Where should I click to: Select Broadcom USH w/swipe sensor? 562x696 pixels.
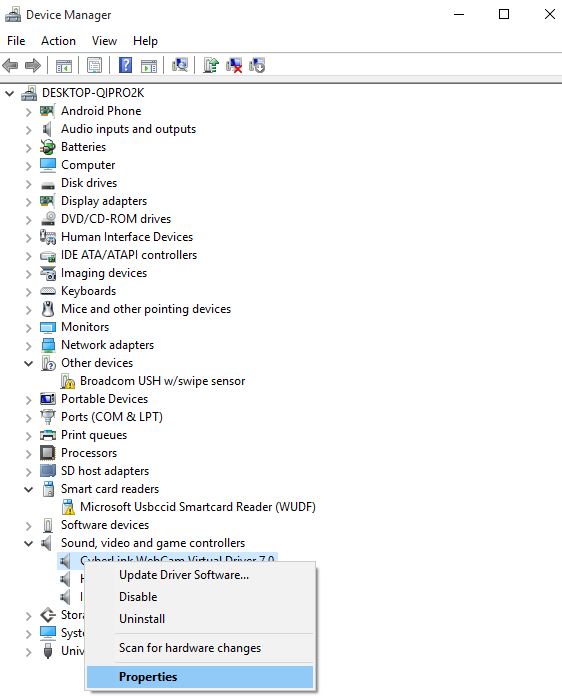pos(162,381)
